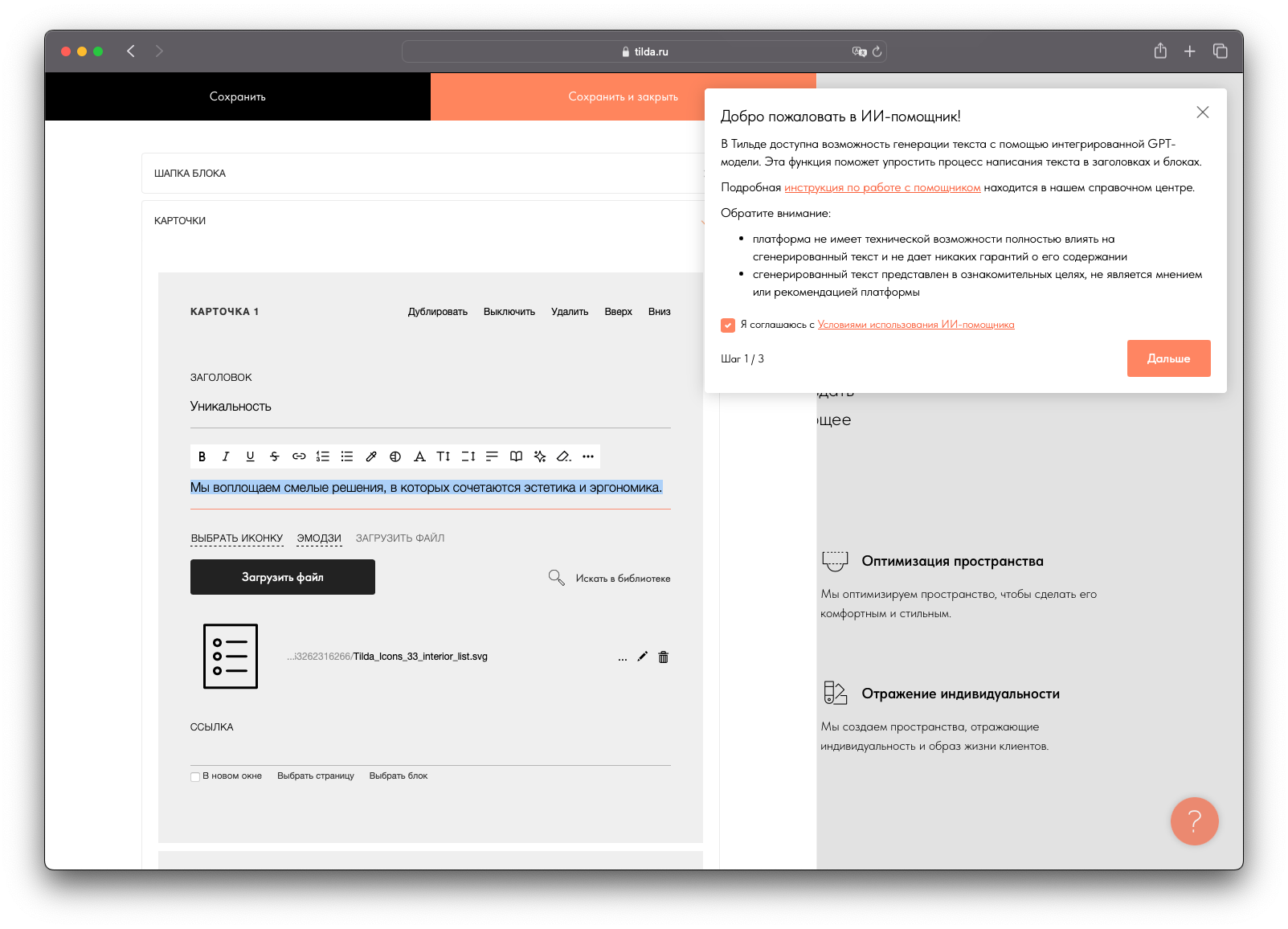Create a numbered list
The image size is (1288, 929).
coord(323,456)
